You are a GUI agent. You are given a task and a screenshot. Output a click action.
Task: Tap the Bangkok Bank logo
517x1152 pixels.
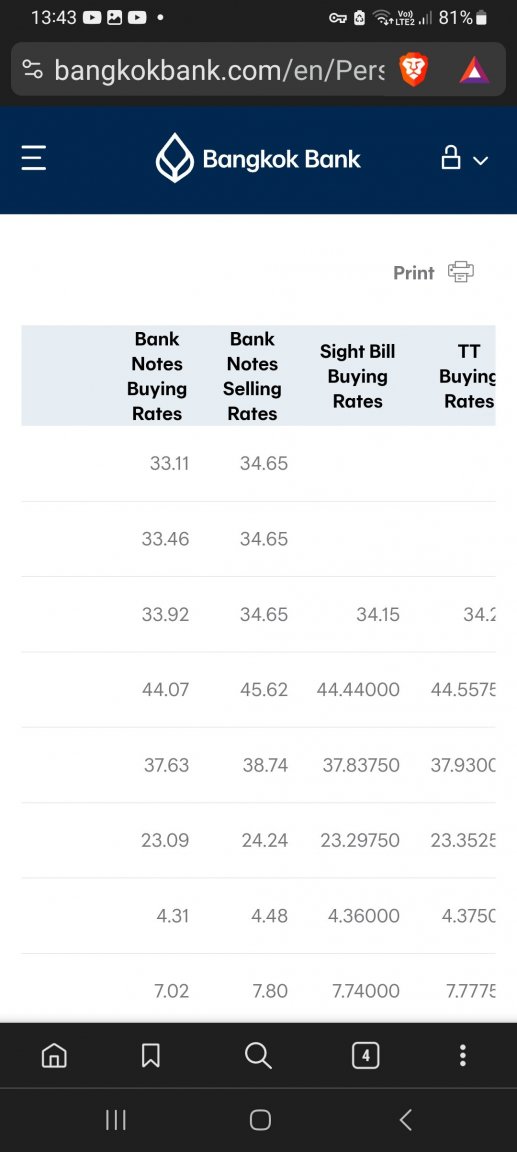[x=258, y=158]
